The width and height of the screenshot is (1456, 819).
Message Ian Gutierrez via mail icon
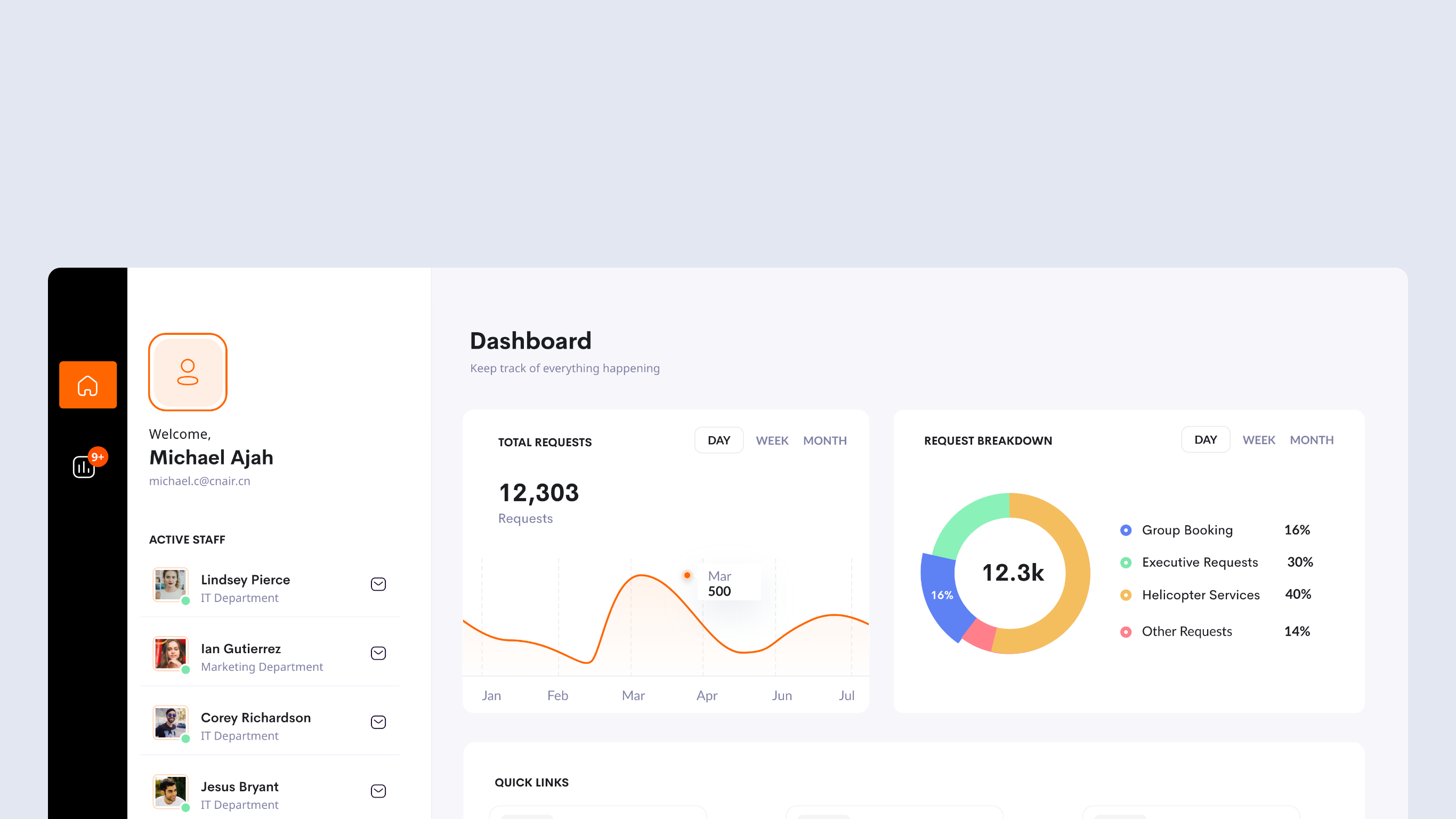click(378, 653)
